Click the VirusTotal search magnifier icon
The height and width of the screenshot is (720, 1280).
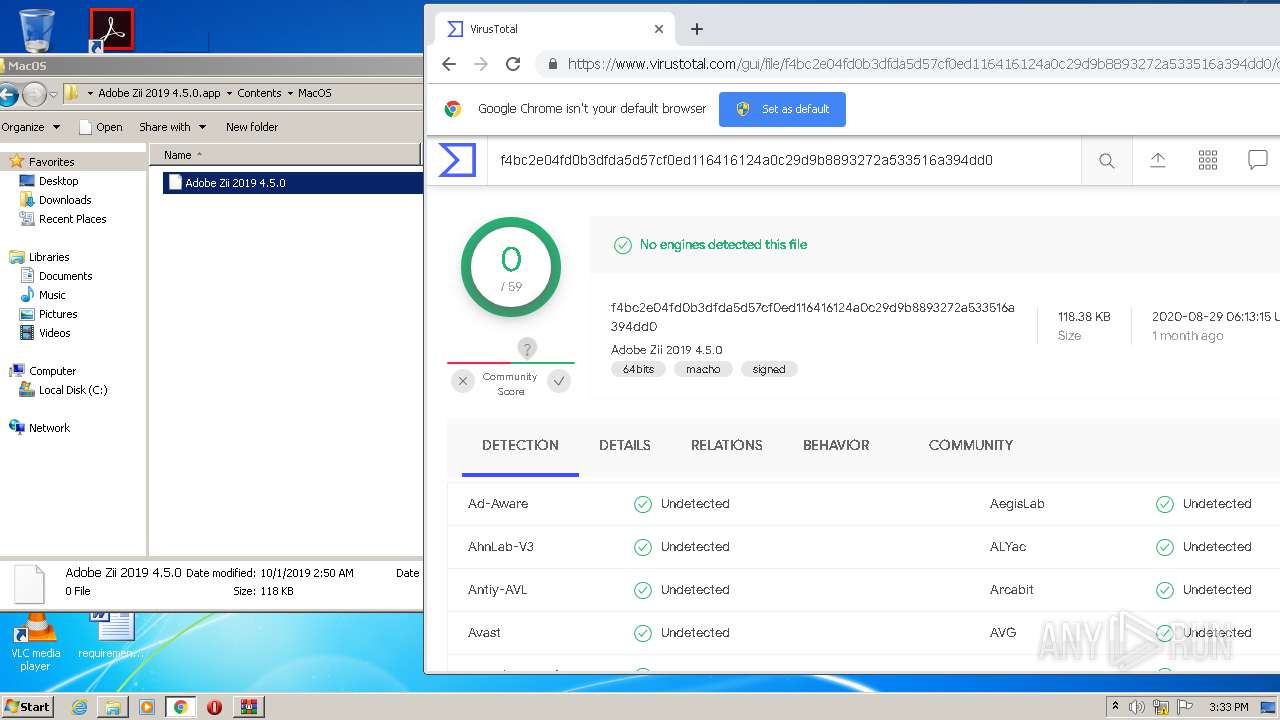point(1106,160)
